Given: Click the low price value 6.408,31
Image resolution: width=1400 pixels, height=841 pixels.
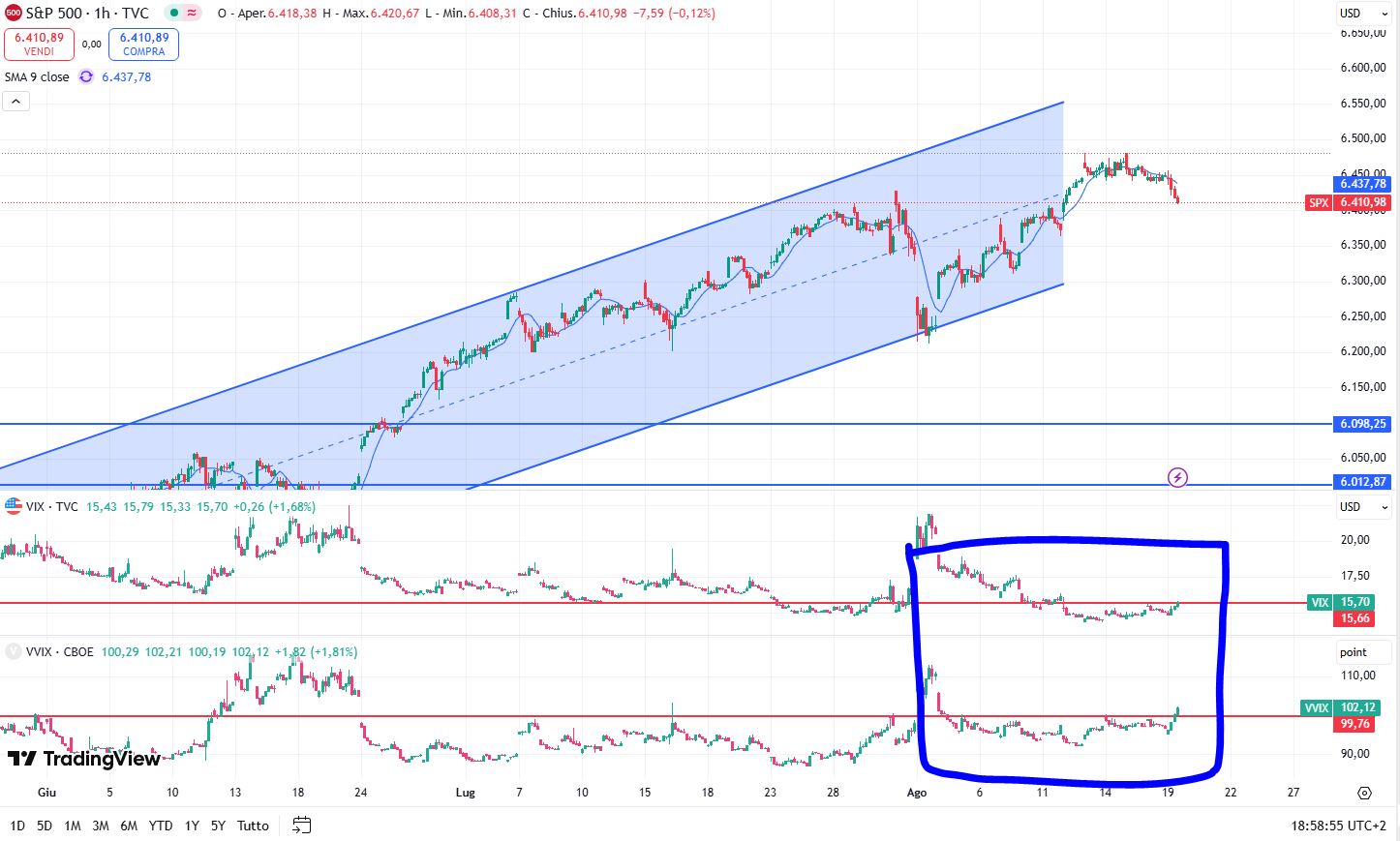Looking at the screenshot, I should (x=492, y=14).
